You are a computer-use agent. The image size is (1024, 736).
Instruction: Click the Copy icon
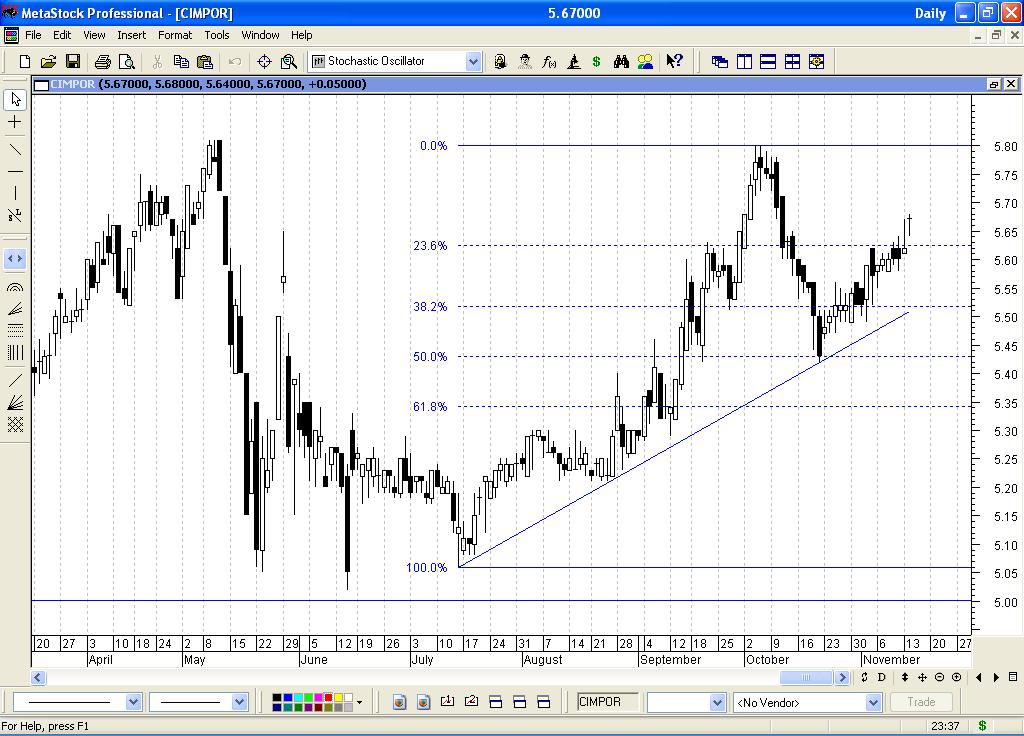tap(181, 61)
